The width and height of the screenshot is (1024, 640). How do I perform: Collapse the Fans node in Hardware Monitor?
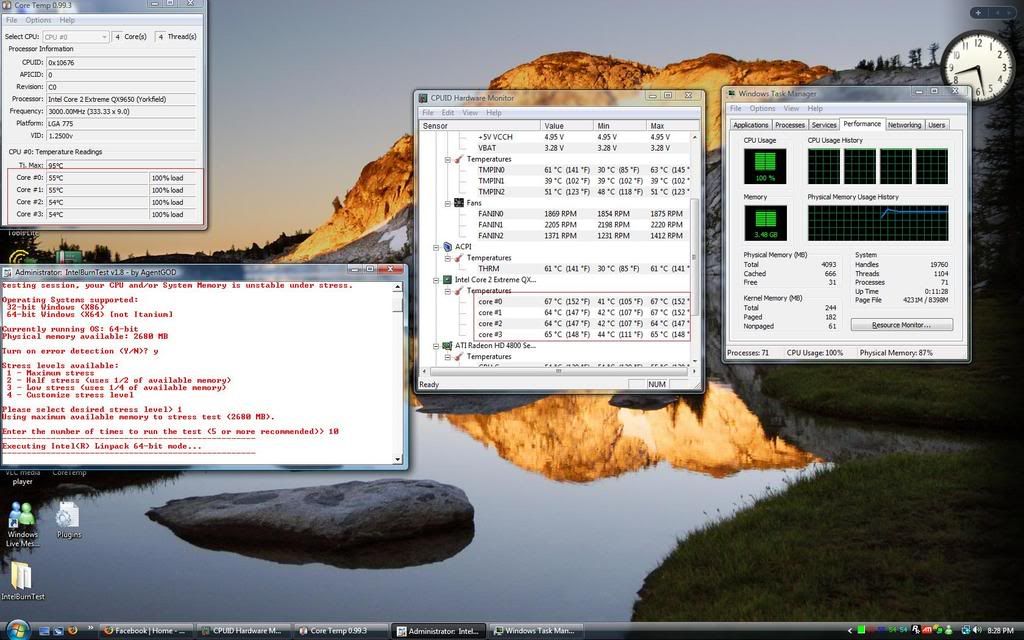(447, 203)
